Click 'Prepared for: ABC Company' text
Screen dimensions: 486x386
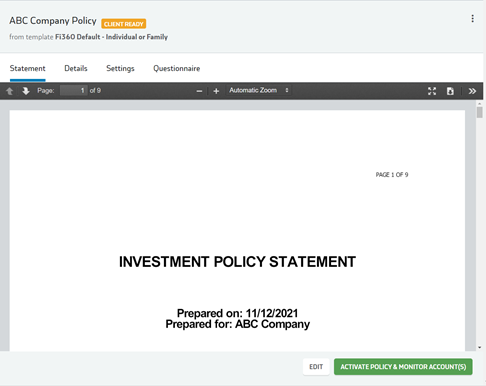click(237, 324)
